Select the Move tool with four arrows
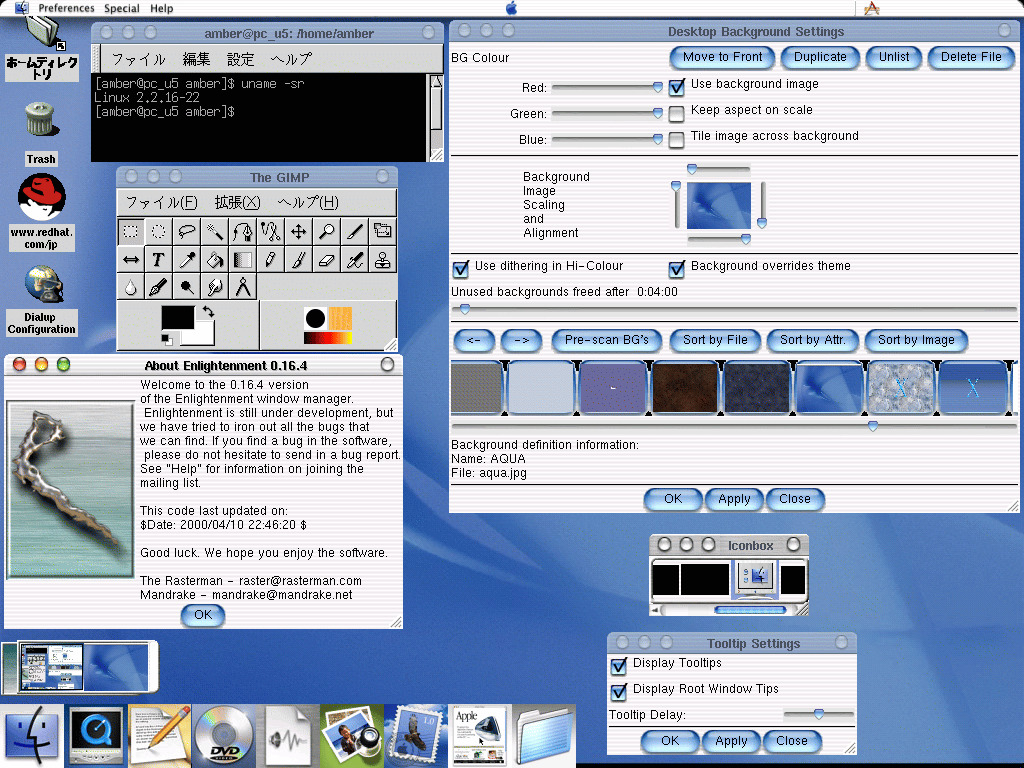The height and width of the screenshot is (768, 1024). point(299,231)
